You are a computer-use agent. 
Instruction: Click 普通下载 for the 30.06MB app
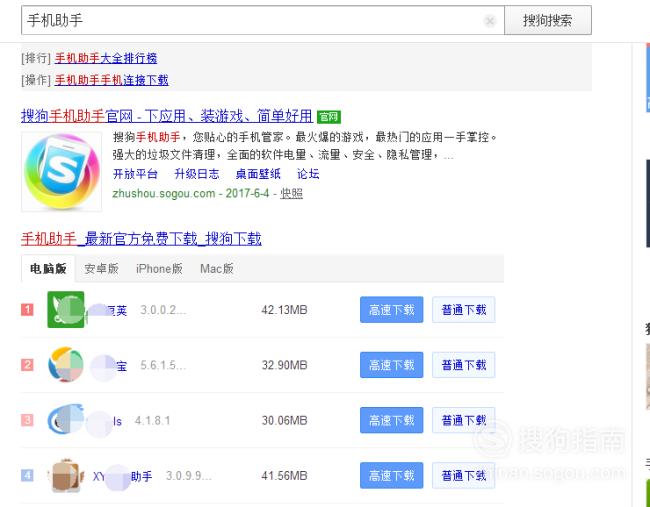click(463, 420)
